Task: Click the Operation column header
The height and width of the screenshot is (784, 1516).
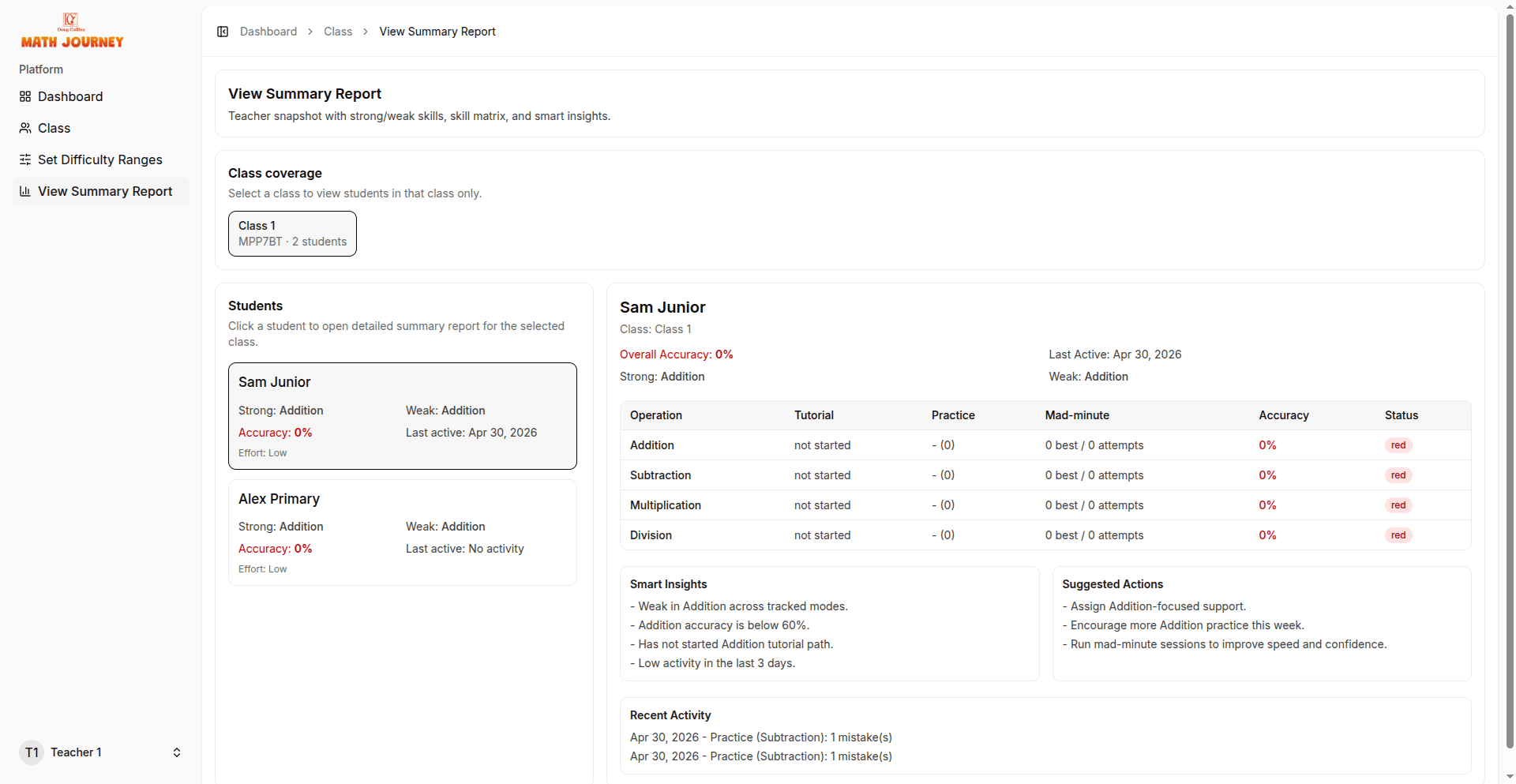Action: 656,415
